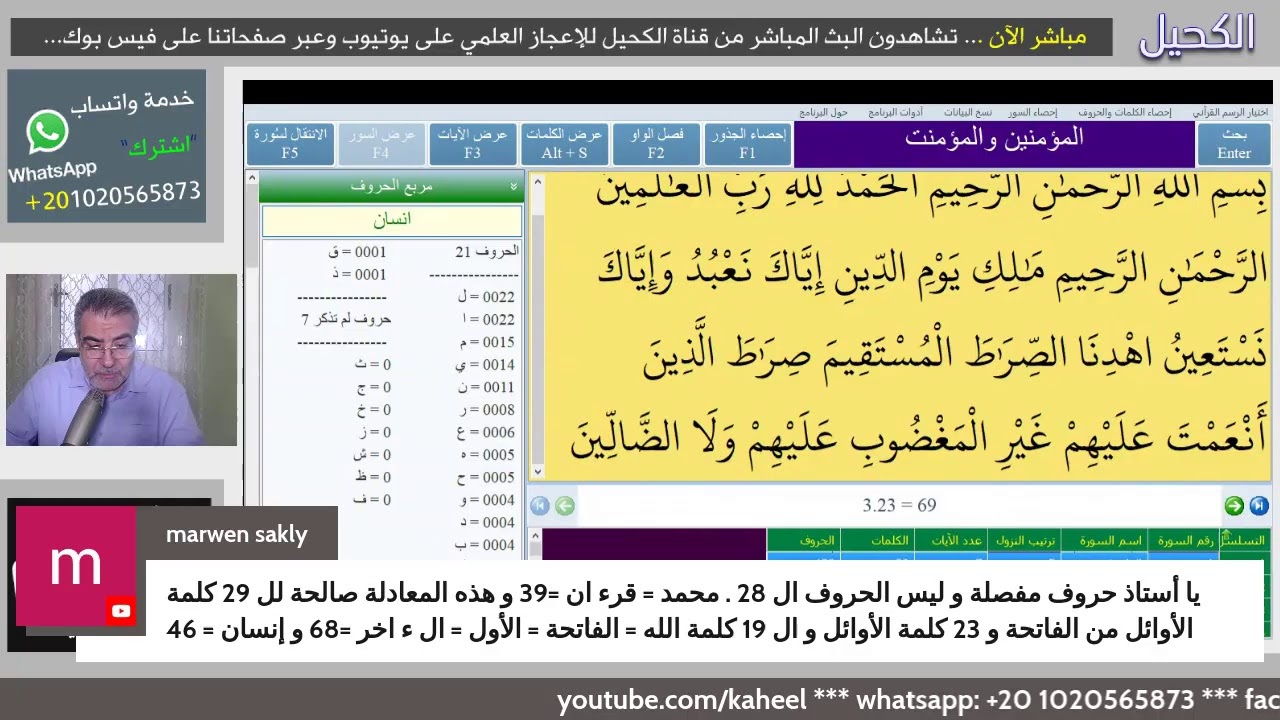Sort by the رقم السورة column header
The width and height of the screenshot is (1280, 720).
click(1186, 541)
